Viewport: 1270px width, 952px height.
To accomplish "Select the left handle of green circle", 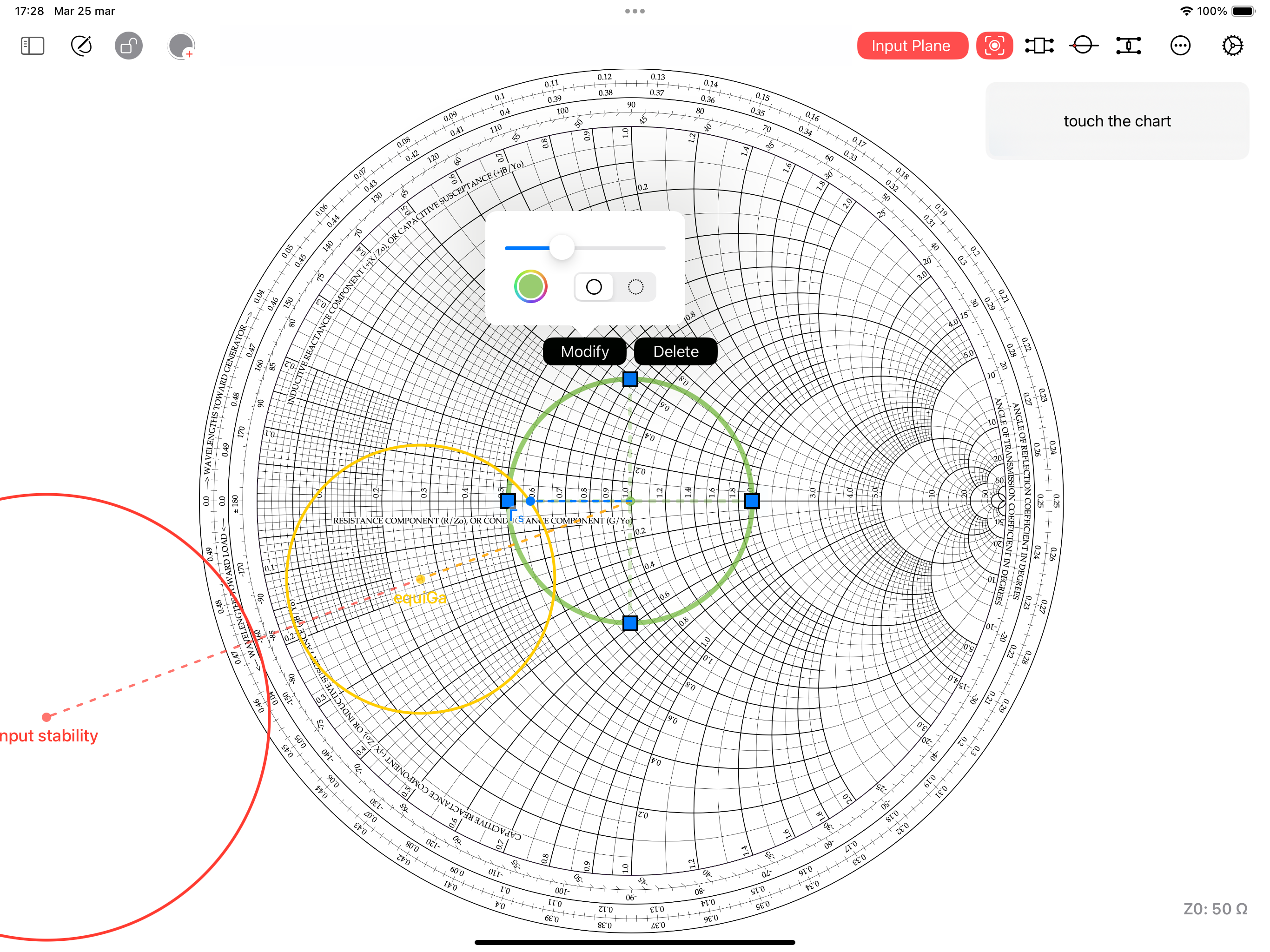I will (508, 501).
